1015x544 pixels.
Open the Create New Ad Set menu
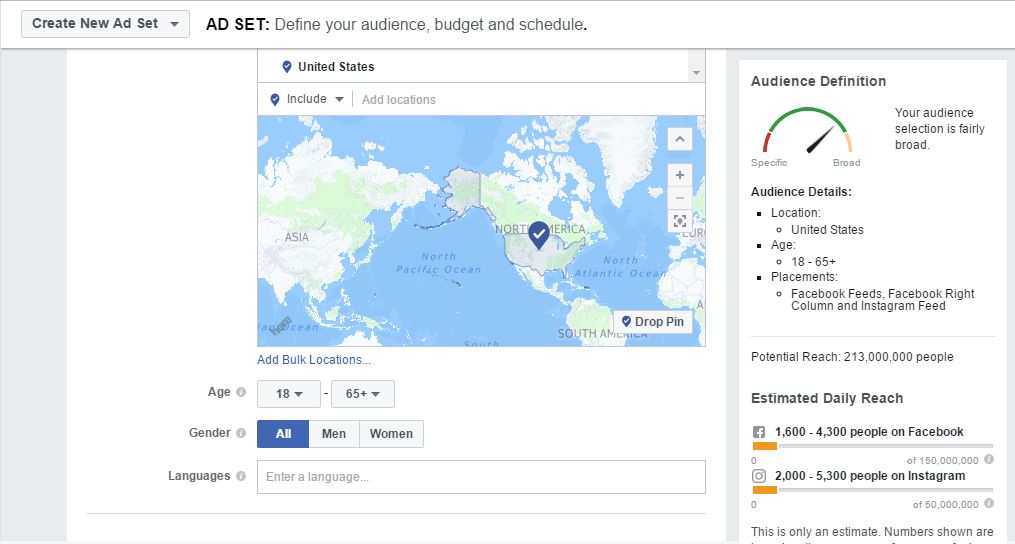click(106, 24)
